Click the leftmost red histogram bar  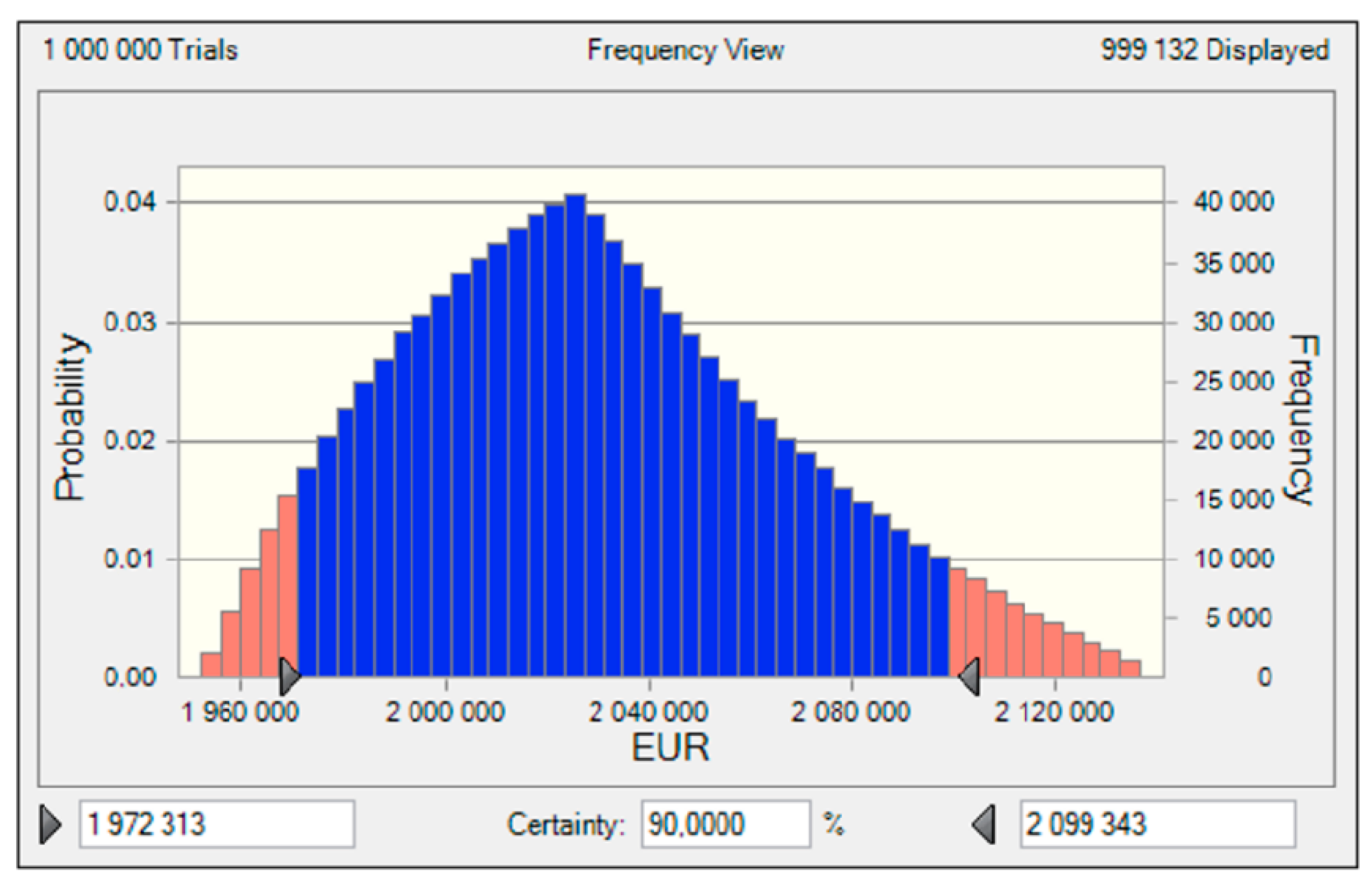(x=211, y=665)
